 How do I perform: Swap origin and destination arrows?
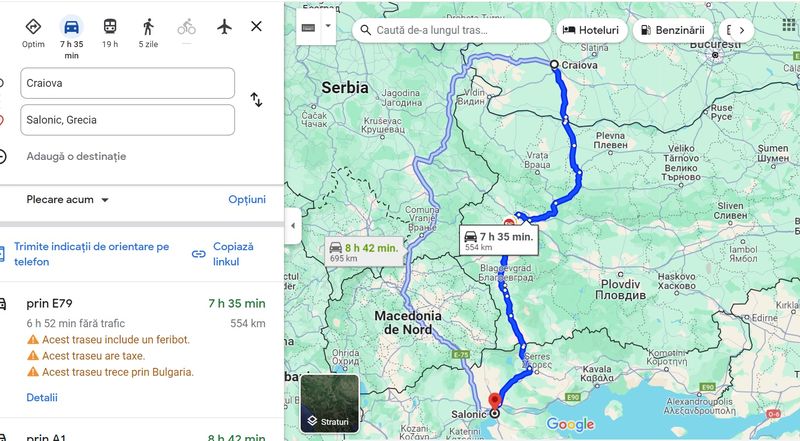tap(256, 100)
